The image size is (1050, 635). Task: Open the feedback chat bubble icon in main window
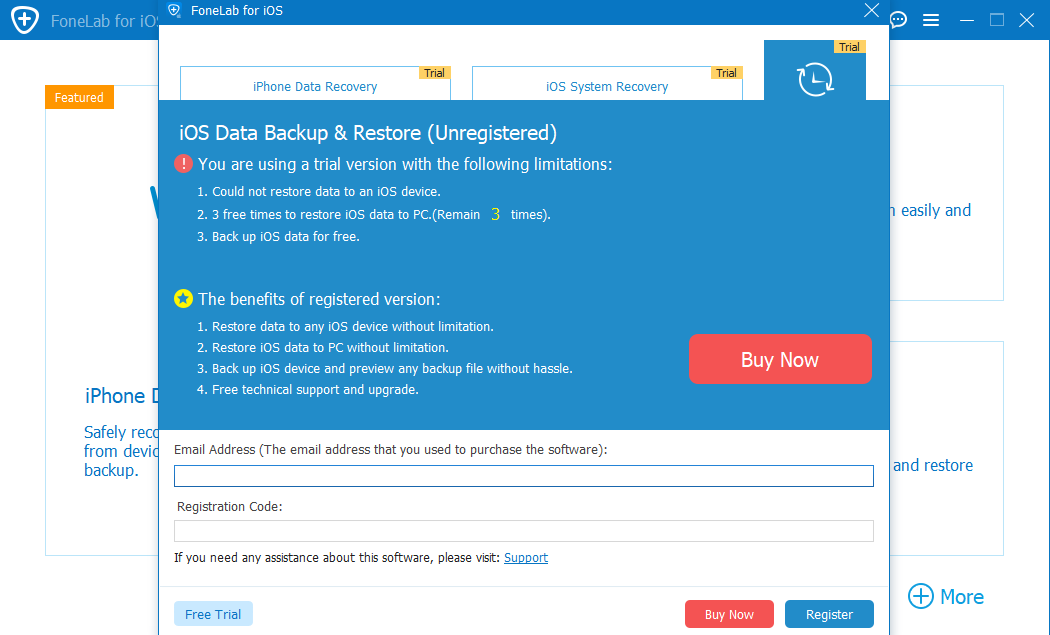click(x=898, y=20)
